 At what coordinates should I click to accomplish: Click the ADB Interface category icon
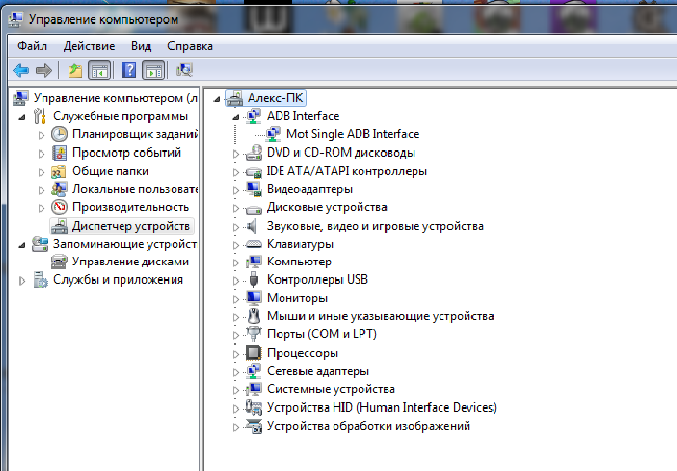pos(253,116)
